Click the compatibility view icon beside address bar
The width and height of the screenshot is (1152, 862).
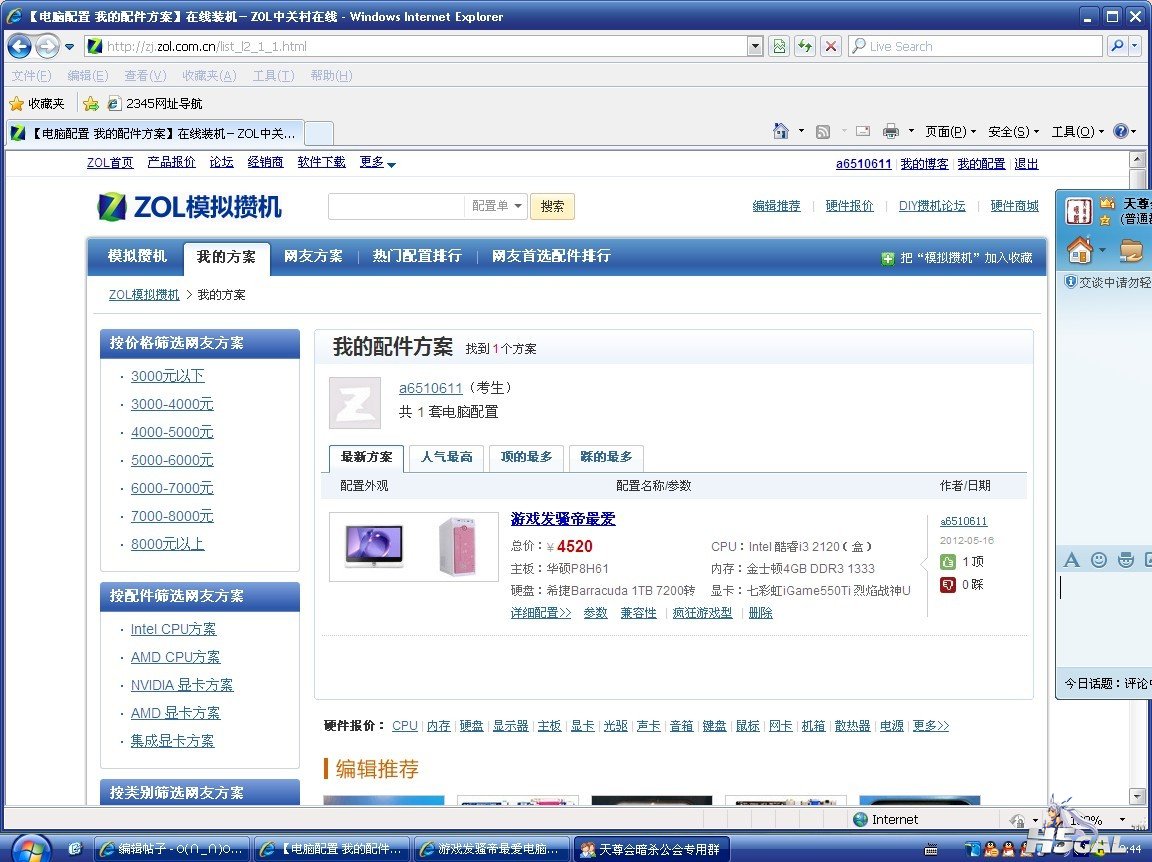pyautogui.click(x=780, y=46)
